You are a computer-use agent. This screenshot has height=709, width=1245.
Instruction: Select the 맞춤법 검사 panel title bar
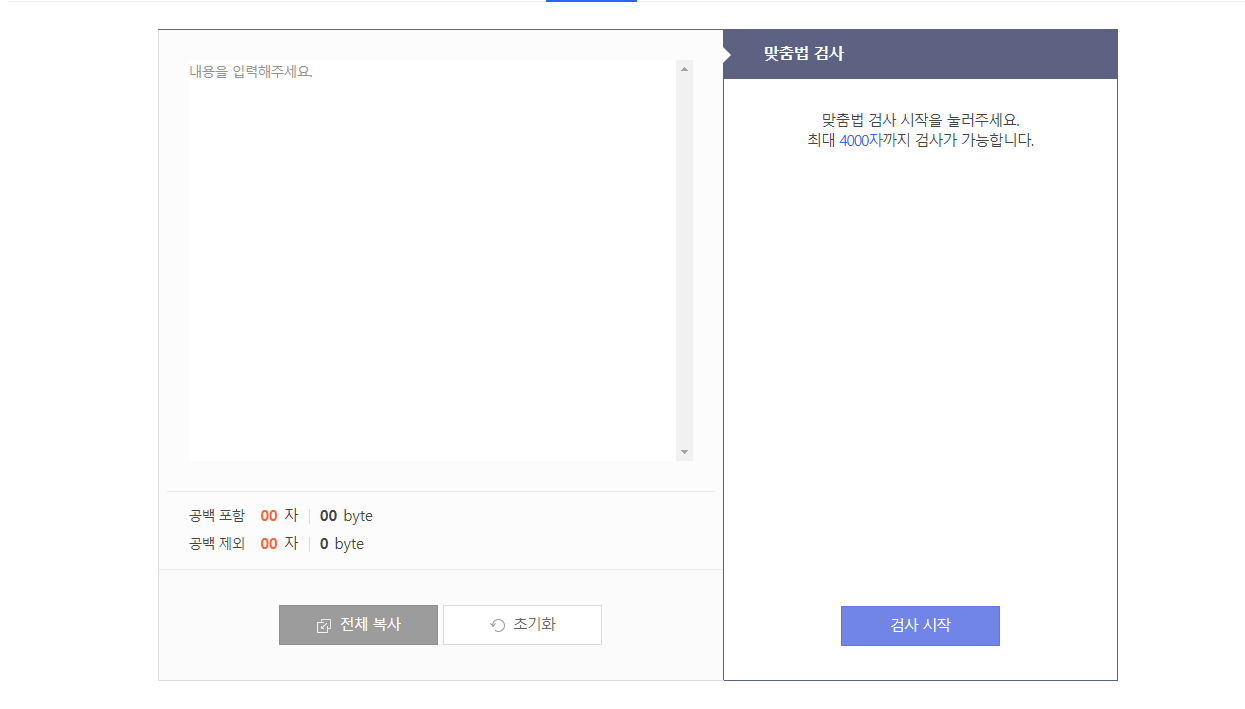click(920, 53)
